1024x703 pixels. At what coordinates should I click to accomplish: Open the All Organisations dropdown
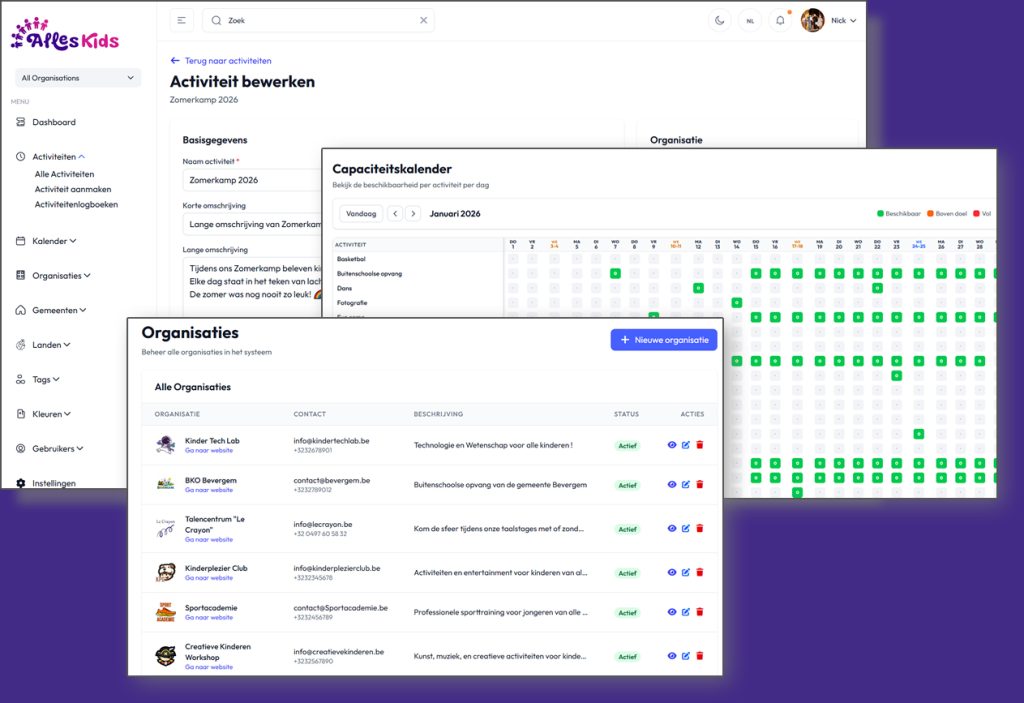point(77,78)
